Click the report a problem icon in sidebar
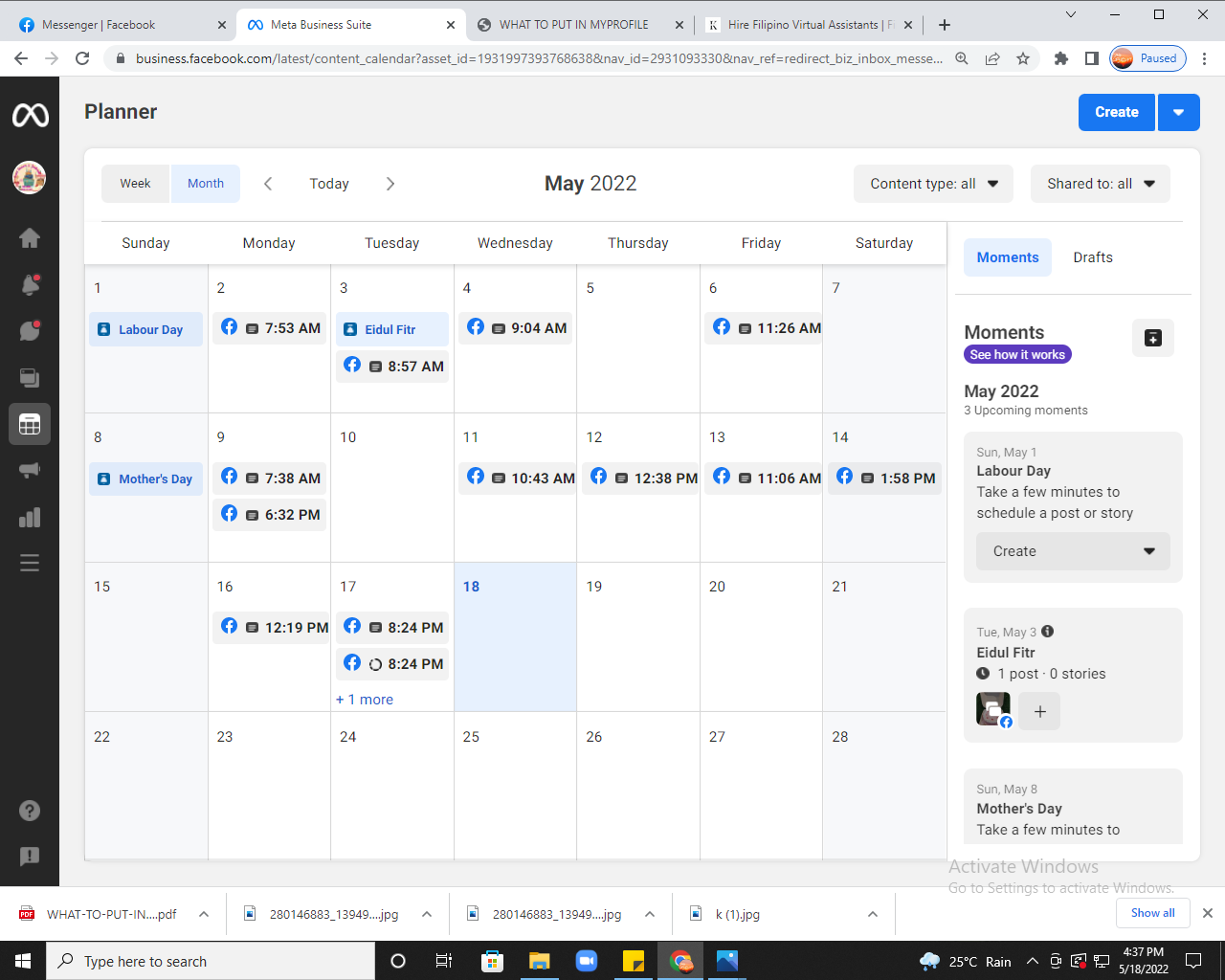This screenshot has height=980, width=1225. click(30, 857)
